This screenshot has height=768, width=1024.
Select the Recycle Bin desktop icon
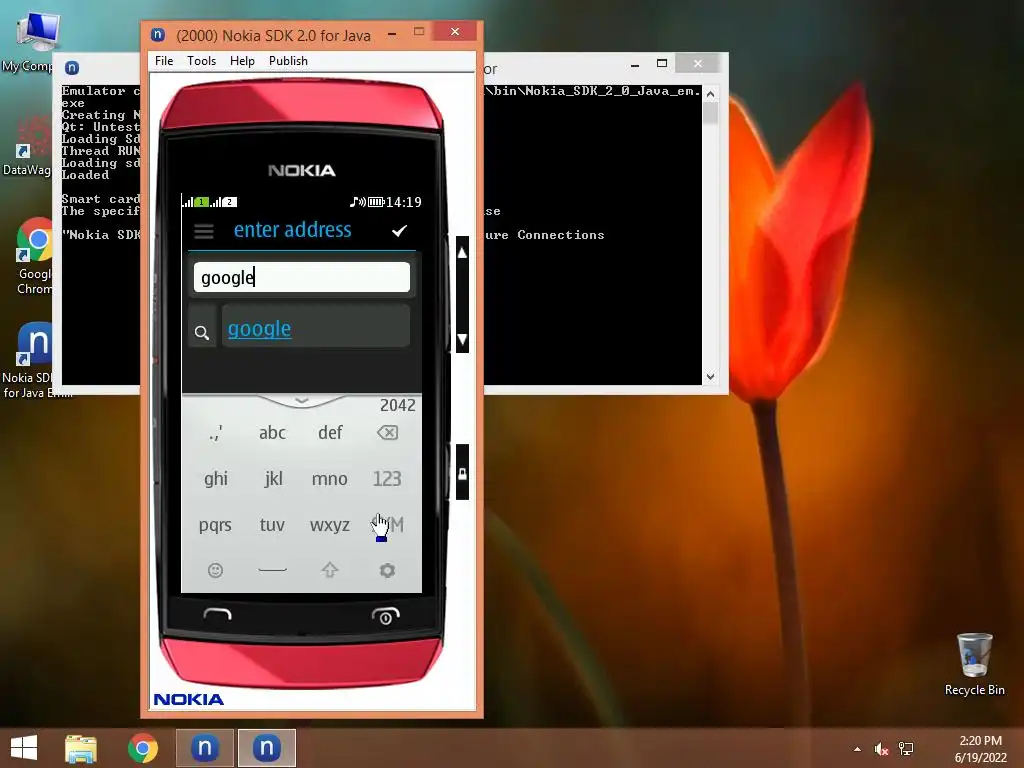point(974,664)
